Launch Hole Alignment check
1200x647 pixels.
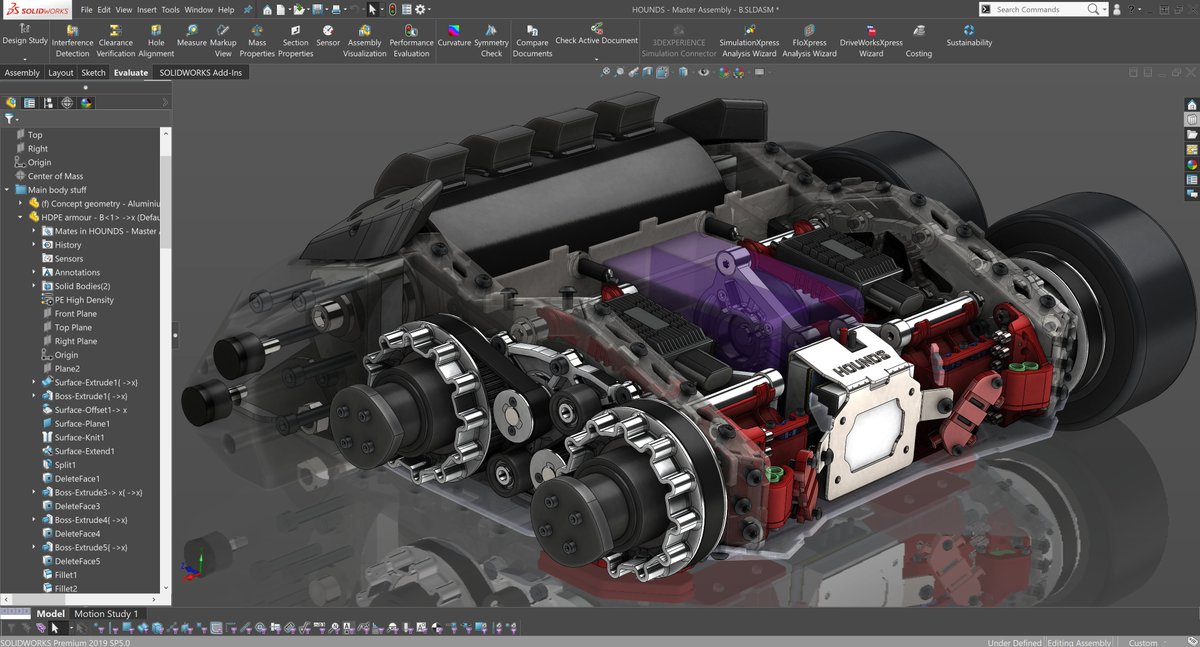click(156, 41)
